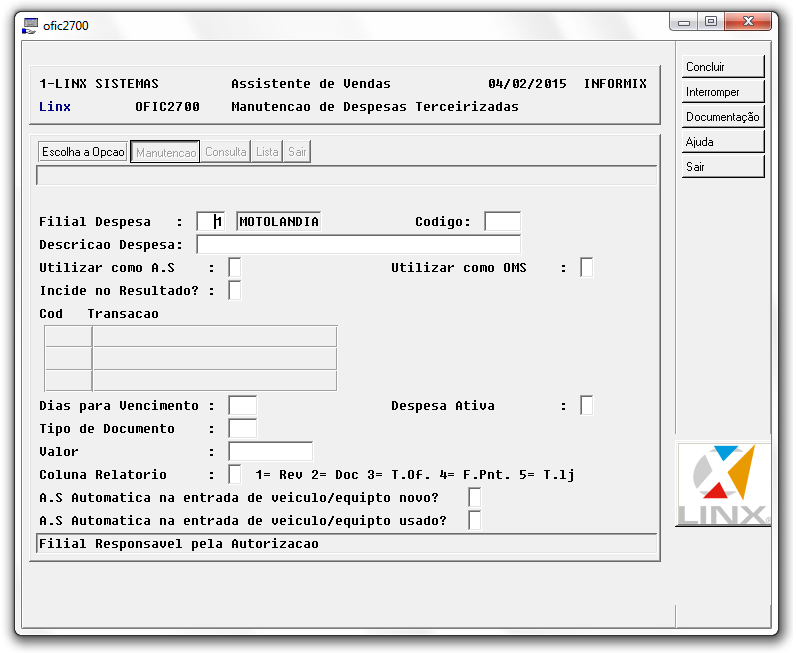The width and height of the screenshot is (796, 653).
Task: Open Documentação from the side panel
Action: [722, 117]
